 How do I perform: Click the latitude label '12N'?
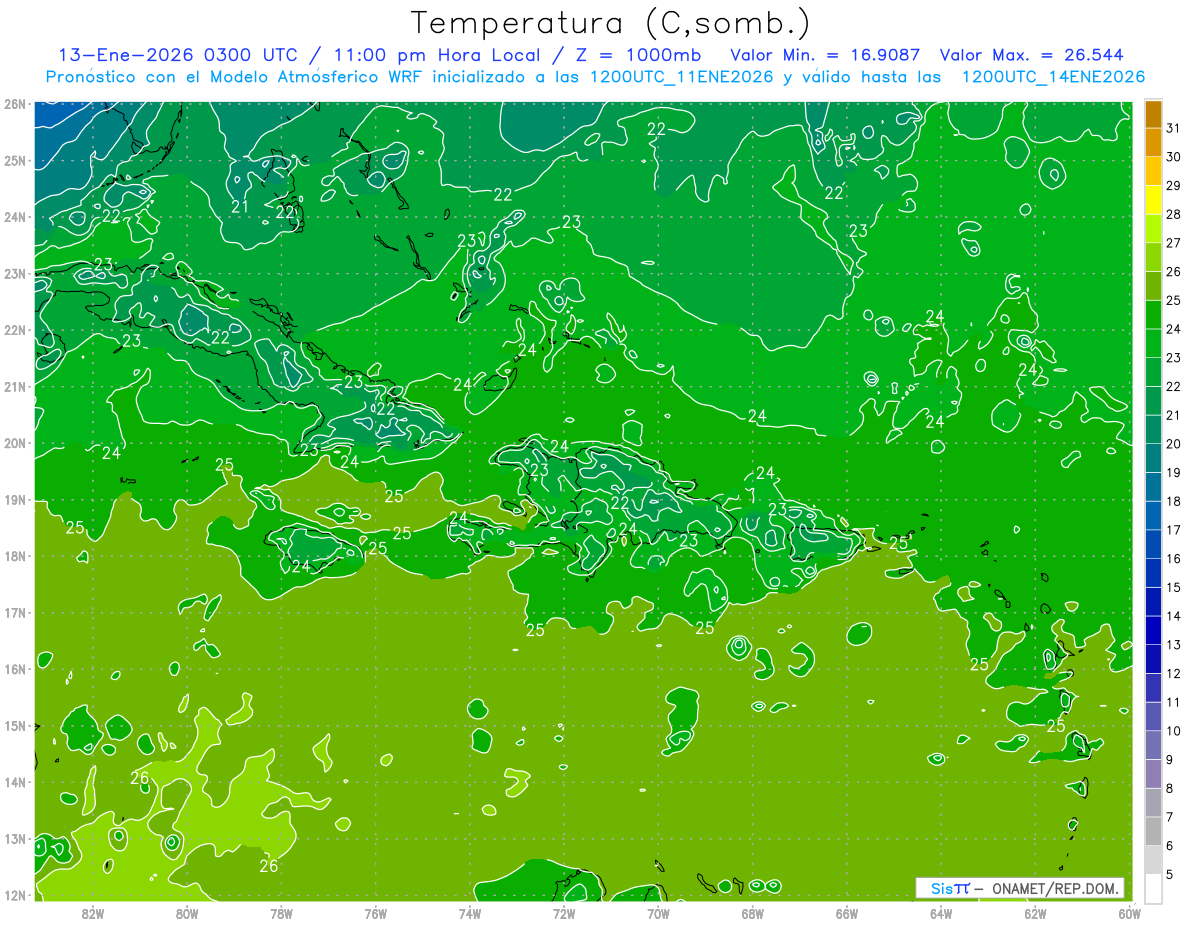(x=15, y=895)
